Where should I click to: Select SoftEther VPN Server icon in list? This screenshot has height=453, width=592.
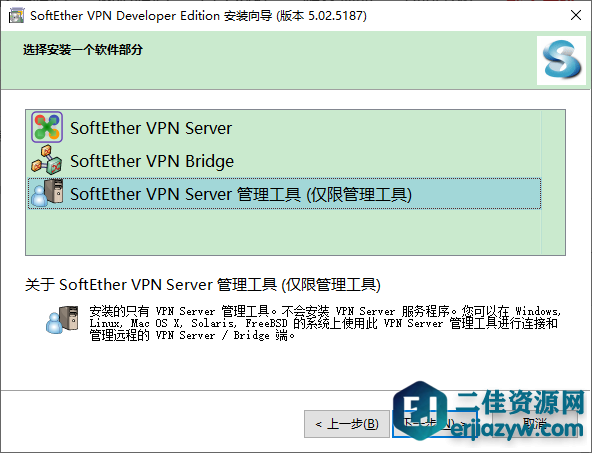(47, 127)
